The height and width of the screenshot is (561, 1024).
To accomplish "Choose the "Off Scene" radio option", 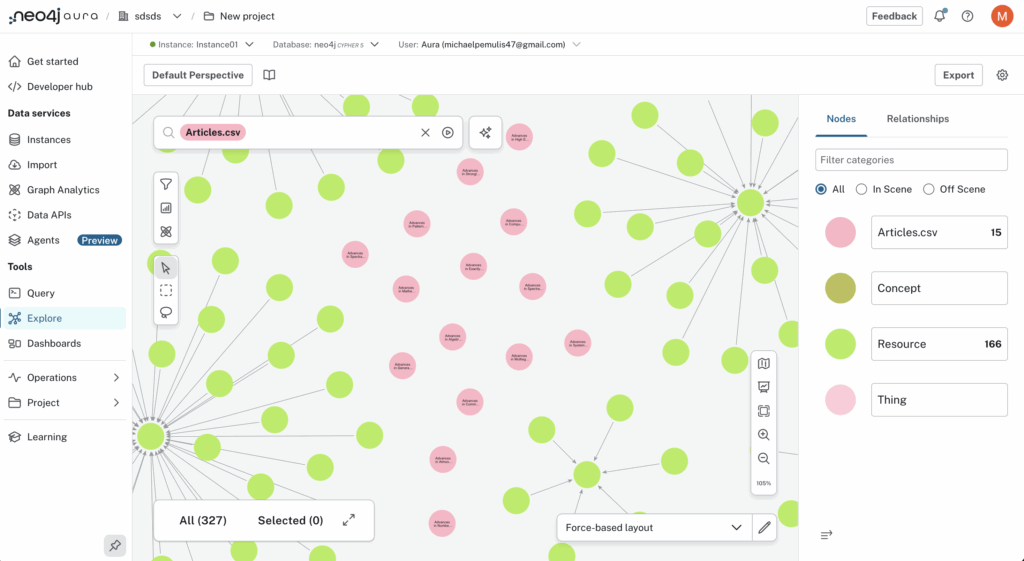I will pos(929,189).
